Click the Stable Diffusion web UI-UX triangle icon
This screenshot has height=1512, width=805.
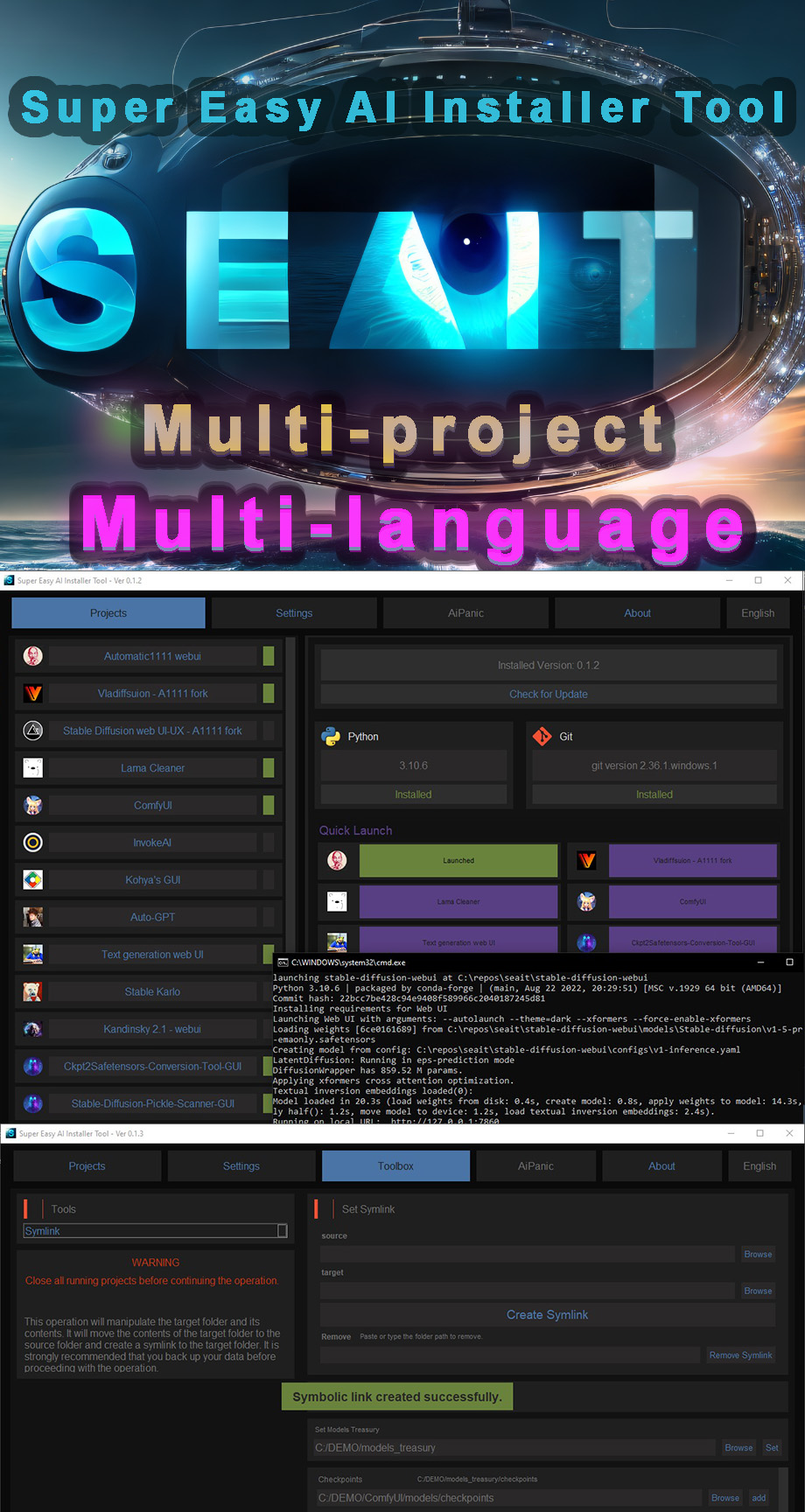pos(33,731)
